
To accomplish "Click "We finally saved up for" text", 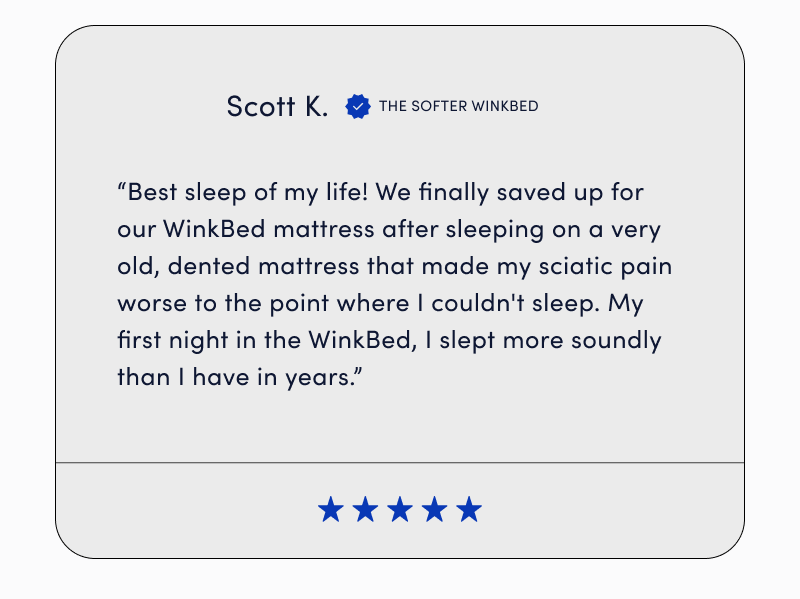I will click(510, 193).
